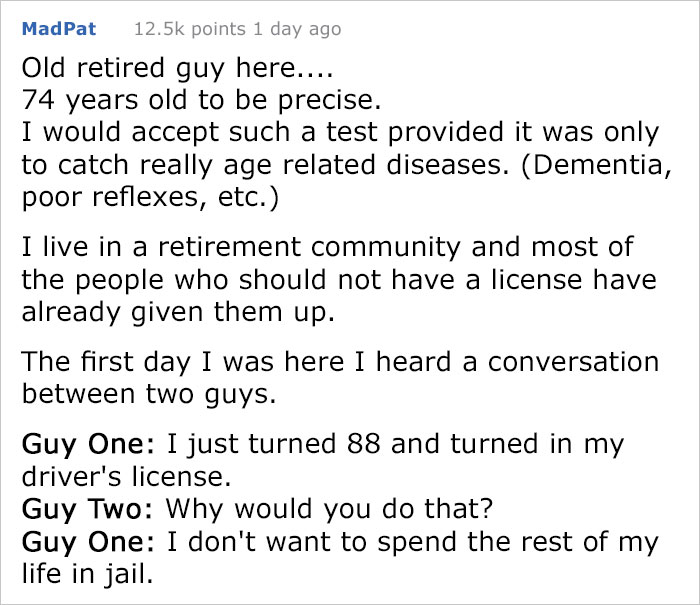This screenshot has width=700, height=605.
Task: Click bold 'Guy One:' before 'I don't want'
Action: [x=88, y=542]
